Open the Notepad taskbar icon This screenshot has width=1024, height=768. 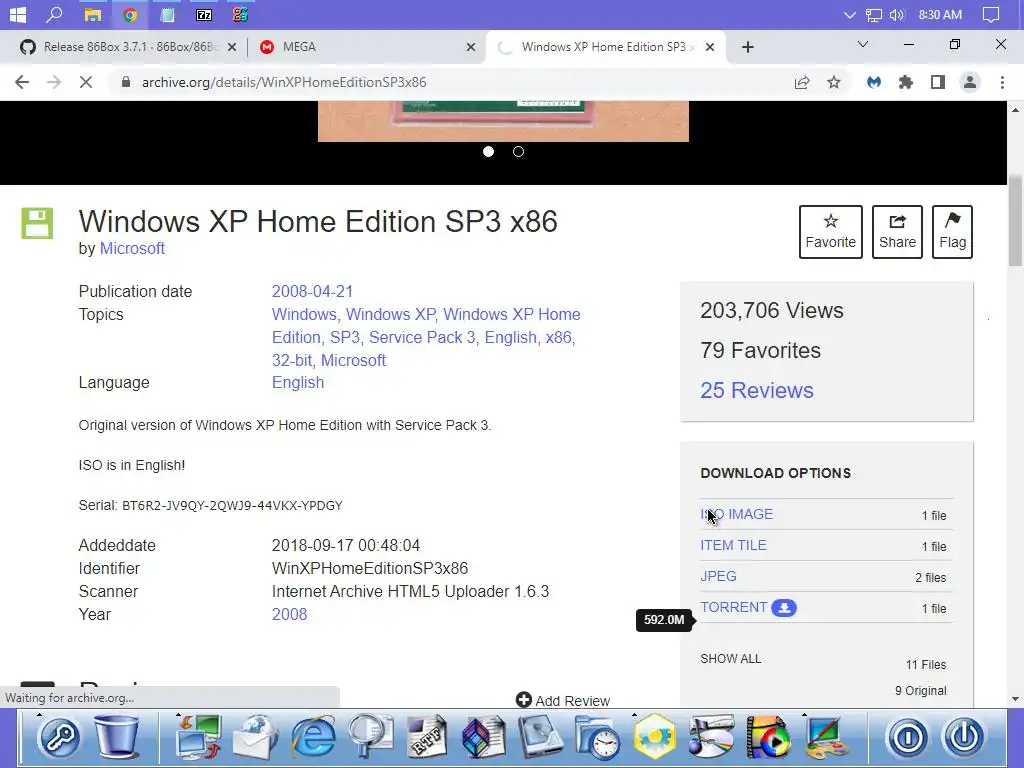coord(167,14)
